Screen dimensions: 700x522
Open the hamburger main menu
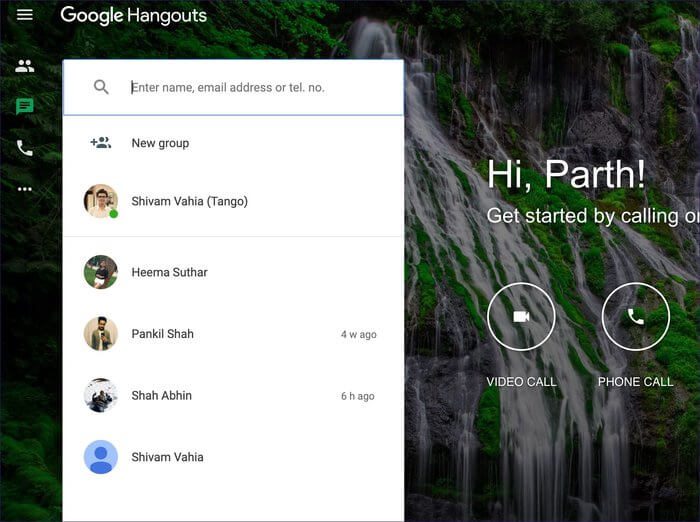(x=25, y=15)
